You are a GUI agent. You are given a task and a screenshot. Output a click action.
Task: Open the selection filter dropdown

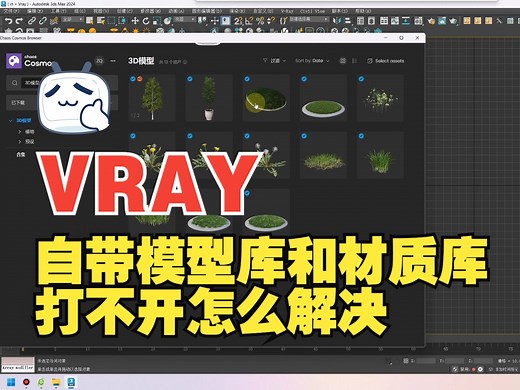click(72, 19)
